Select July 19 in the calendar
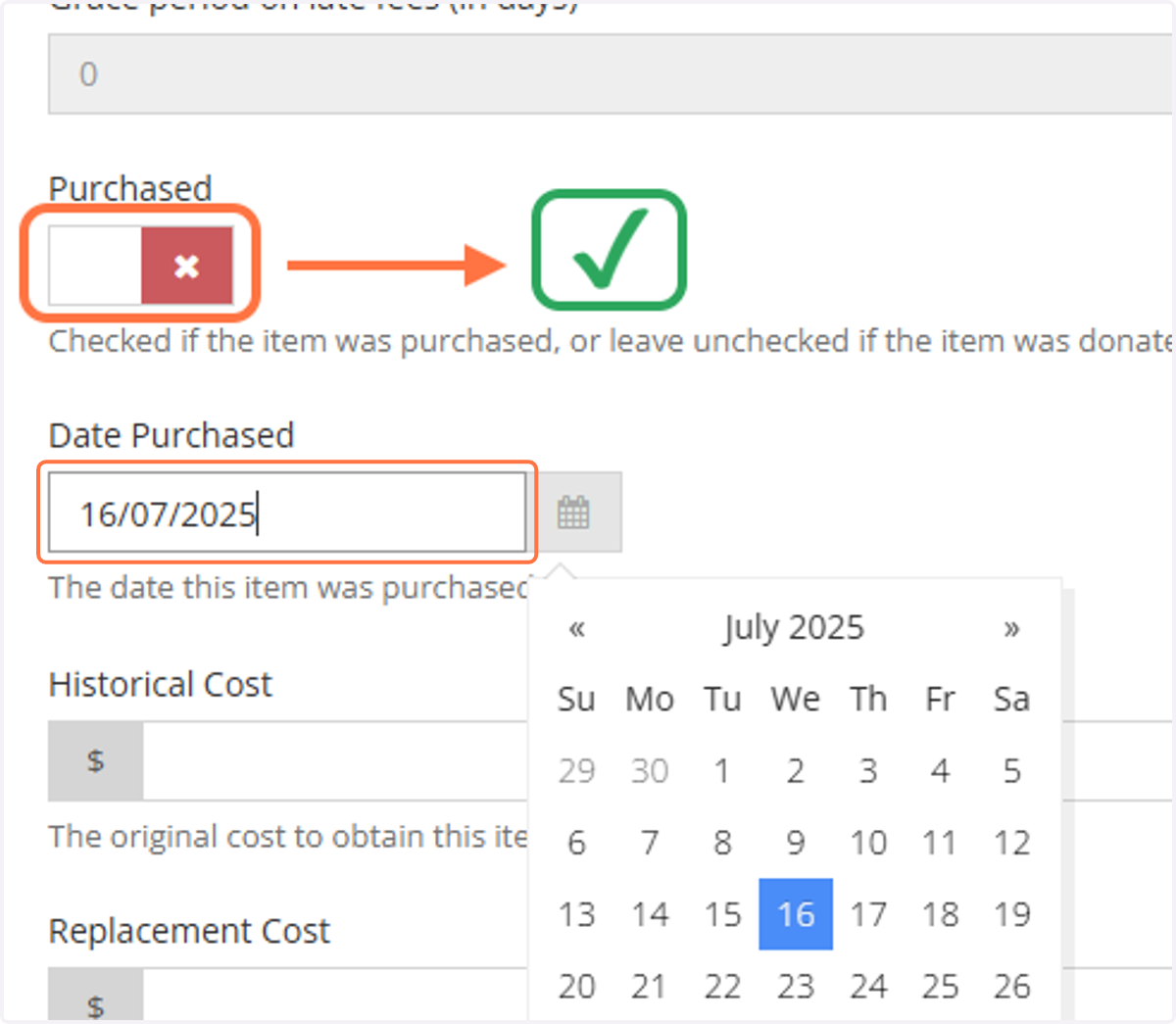Viewport: 1176px width, 1024px height. point(1012,914)
